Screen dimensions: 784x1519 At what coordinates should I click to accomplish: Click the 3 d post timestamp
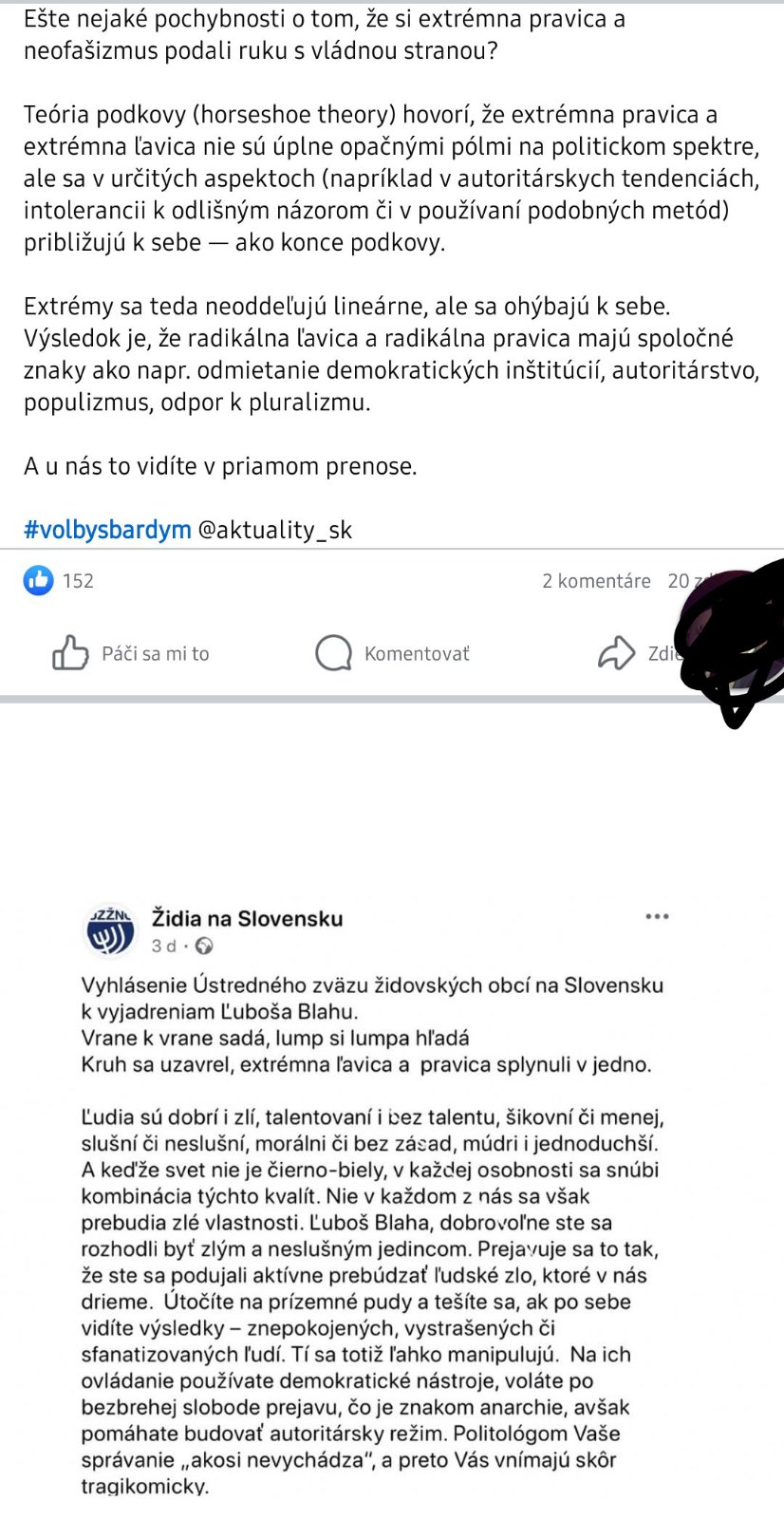coord(164,946)
